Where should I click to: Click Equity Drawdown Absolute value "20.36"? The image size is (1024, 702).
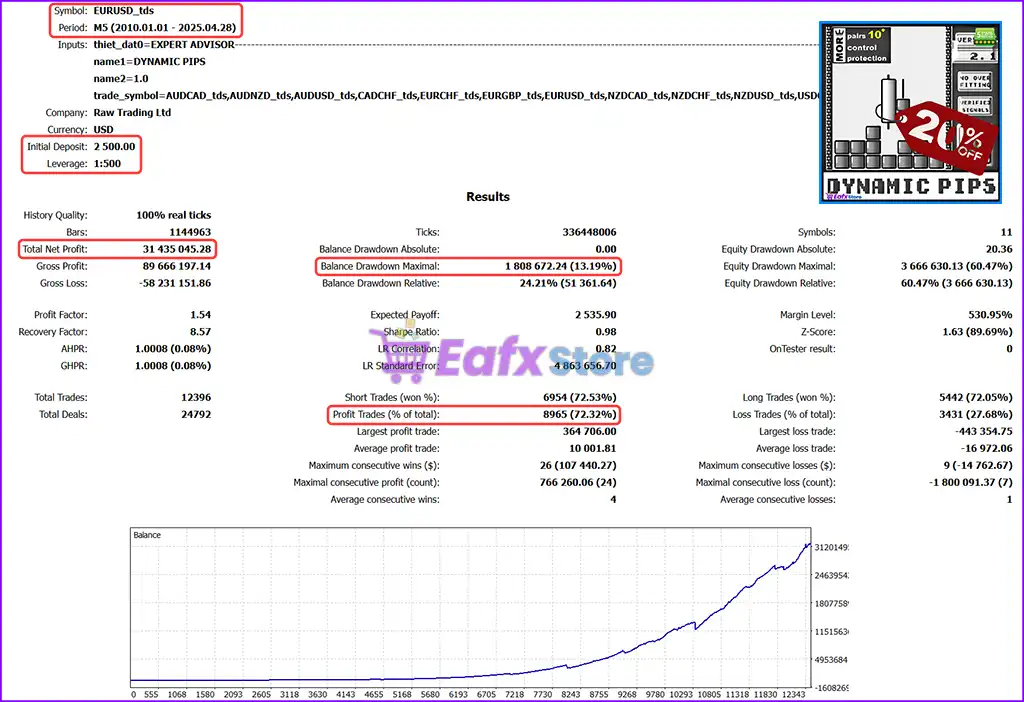[999, 249]
